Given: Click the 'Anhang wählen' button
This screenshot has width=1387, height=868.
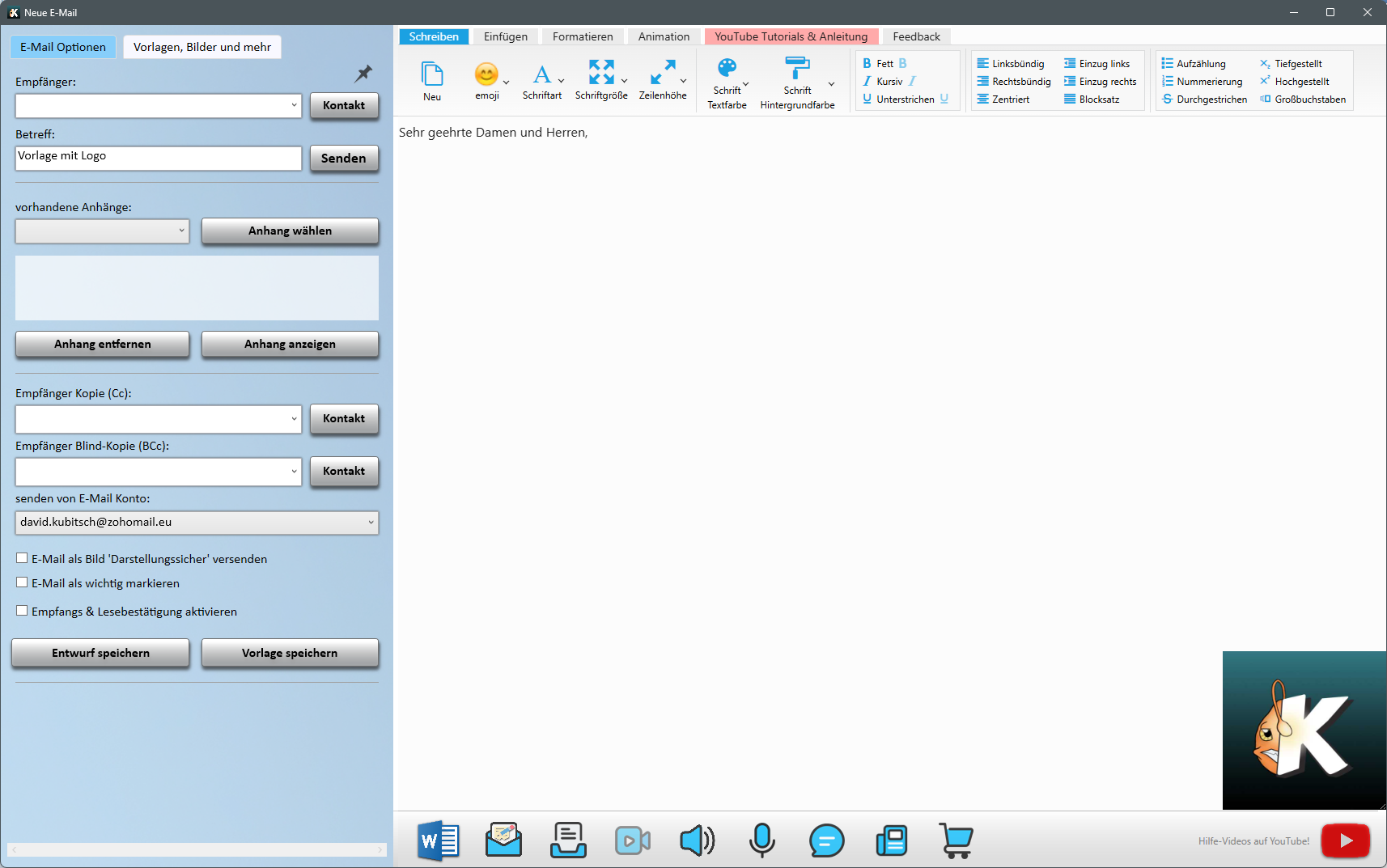Looking at the screenshot, I should [290, 231].
